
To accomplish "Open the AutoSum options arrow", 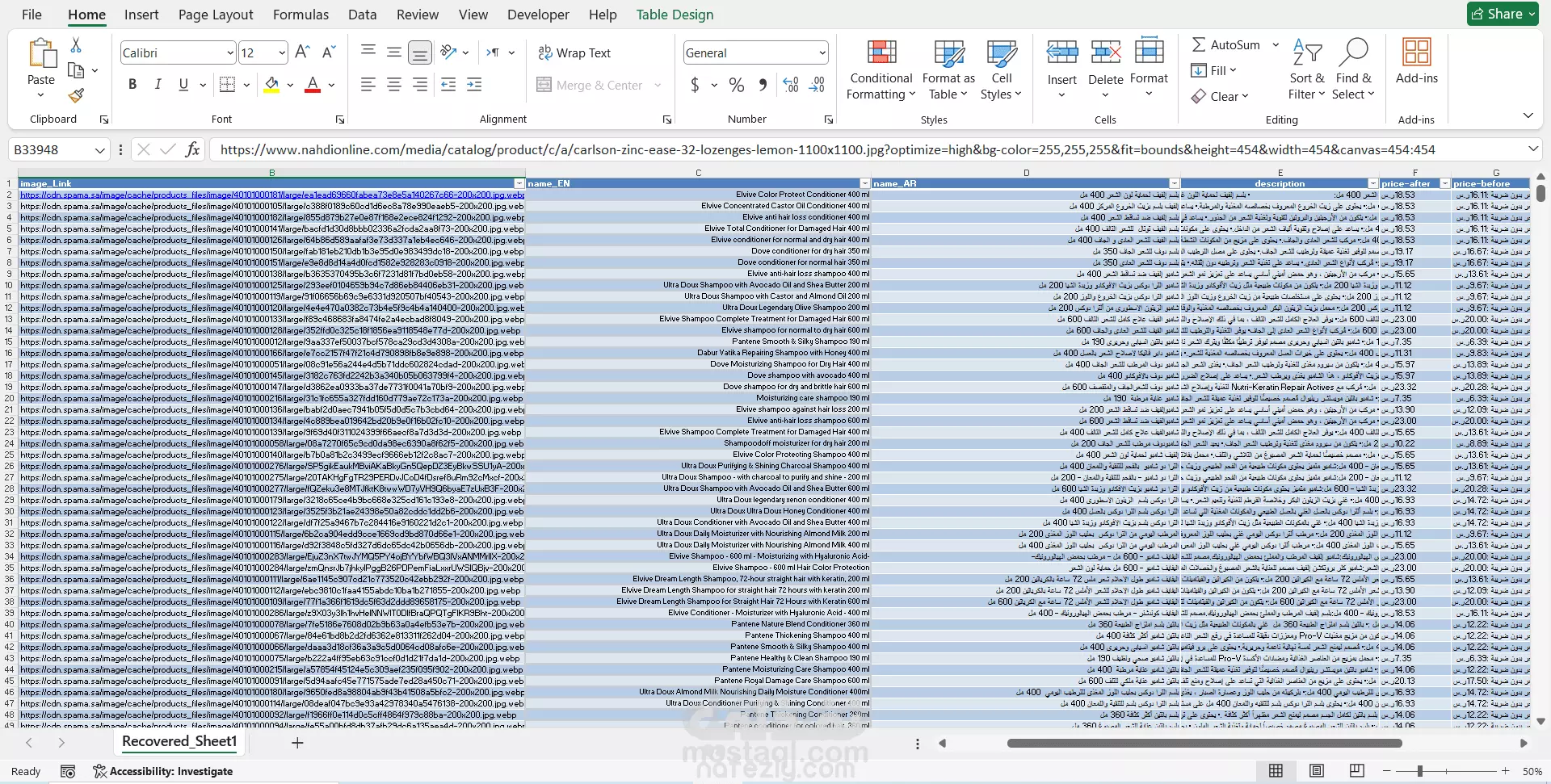I will tap(1276, 45).
